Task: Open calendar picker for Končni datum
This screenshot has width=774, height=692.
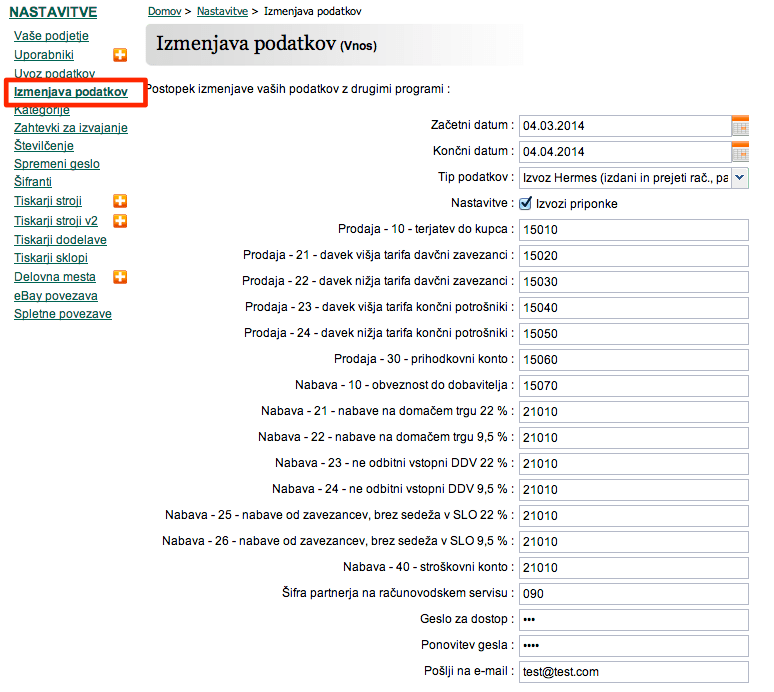Action: [740, 152]
